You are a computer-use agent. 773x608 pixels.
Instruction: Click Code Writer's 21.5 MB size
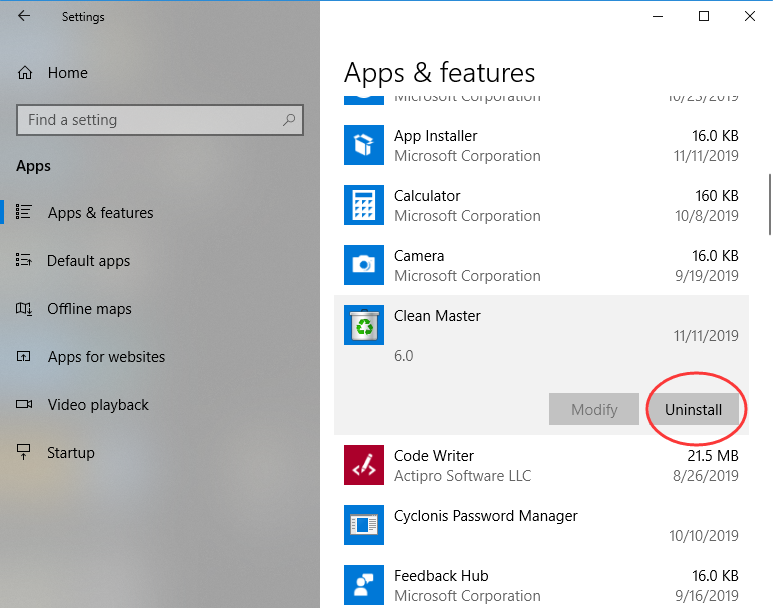click(713, 456)
